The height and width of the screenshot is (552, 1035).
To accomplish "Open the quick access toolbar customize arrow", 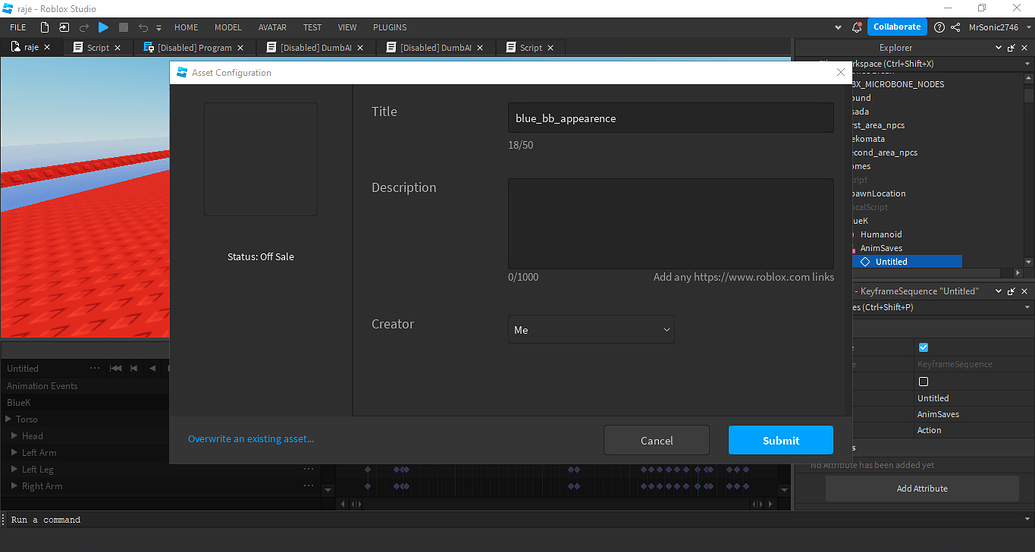I will [x=159, y=28].
